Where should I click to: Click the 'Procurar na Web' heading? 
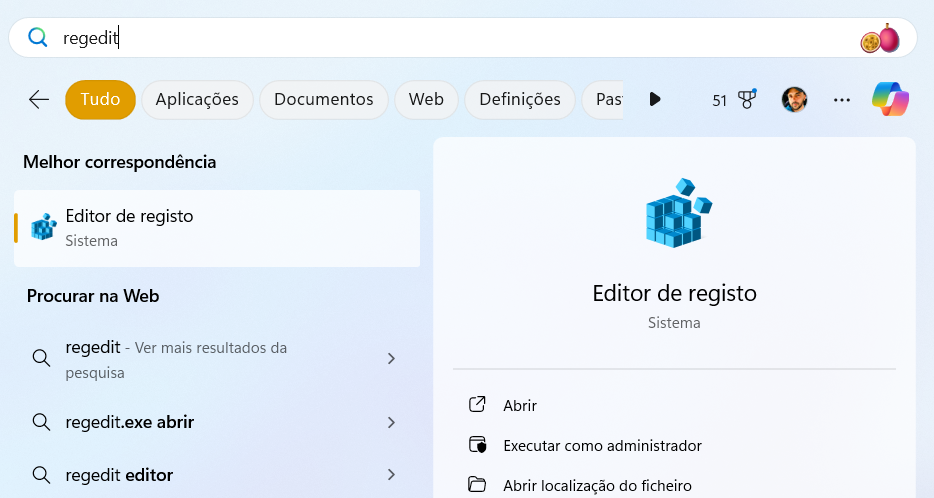pos(93,296)
